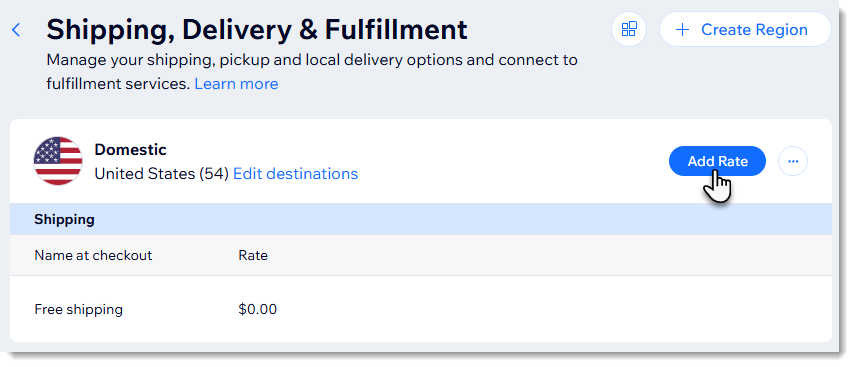The width and height of the screenshot is (854, 367).
Task: Click the empty area right of $0.00
Action: pos(545,309)
